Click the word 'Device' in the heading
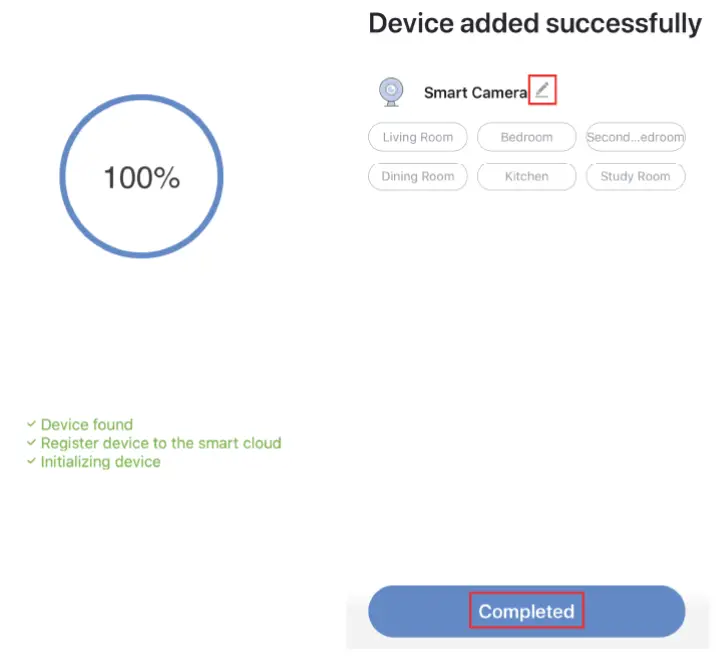Screen dimensions: 719x658 [410, 24]
